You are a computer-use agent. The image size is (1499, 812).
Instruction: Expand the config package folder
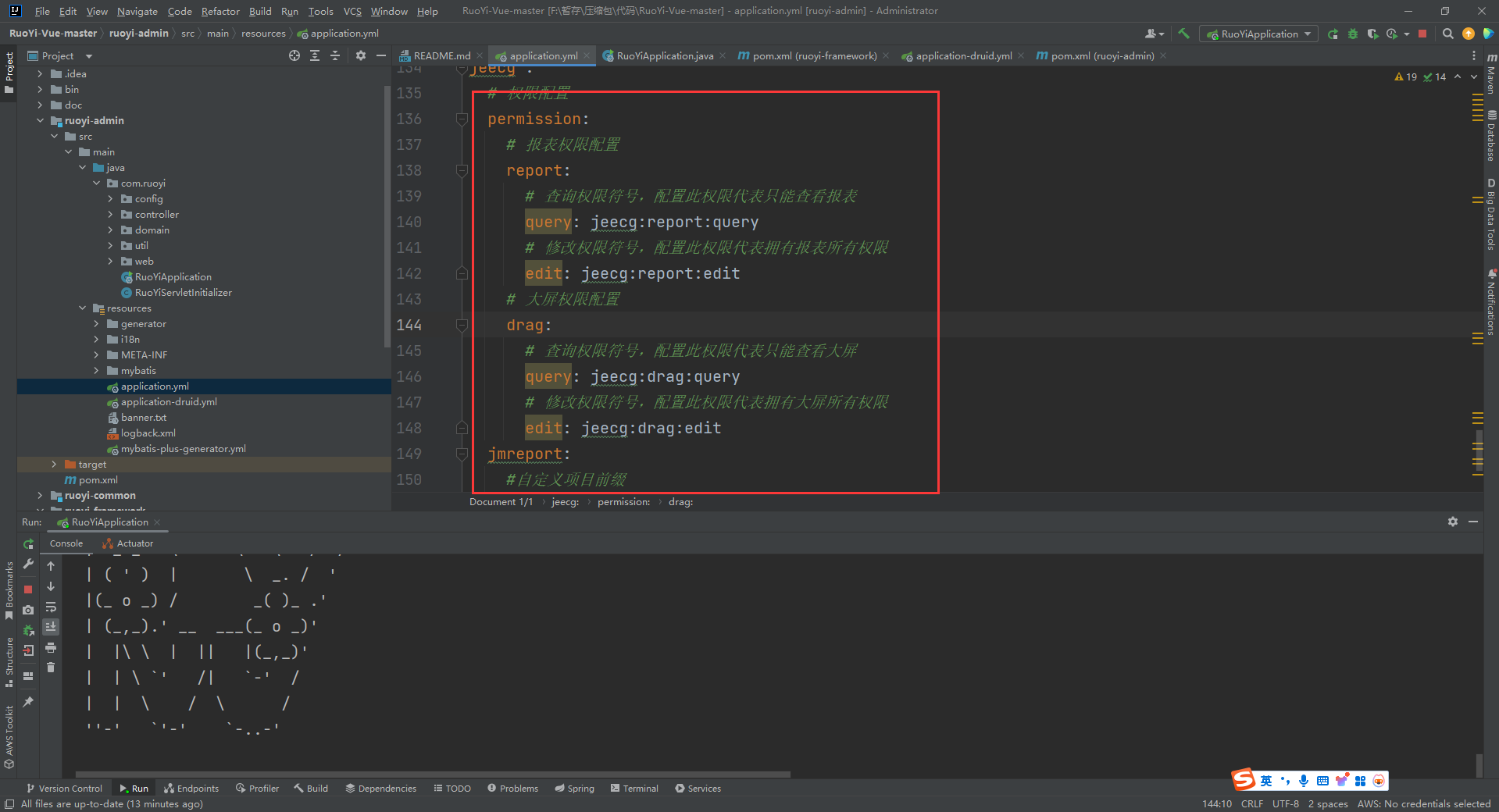[x=110, y=198]
